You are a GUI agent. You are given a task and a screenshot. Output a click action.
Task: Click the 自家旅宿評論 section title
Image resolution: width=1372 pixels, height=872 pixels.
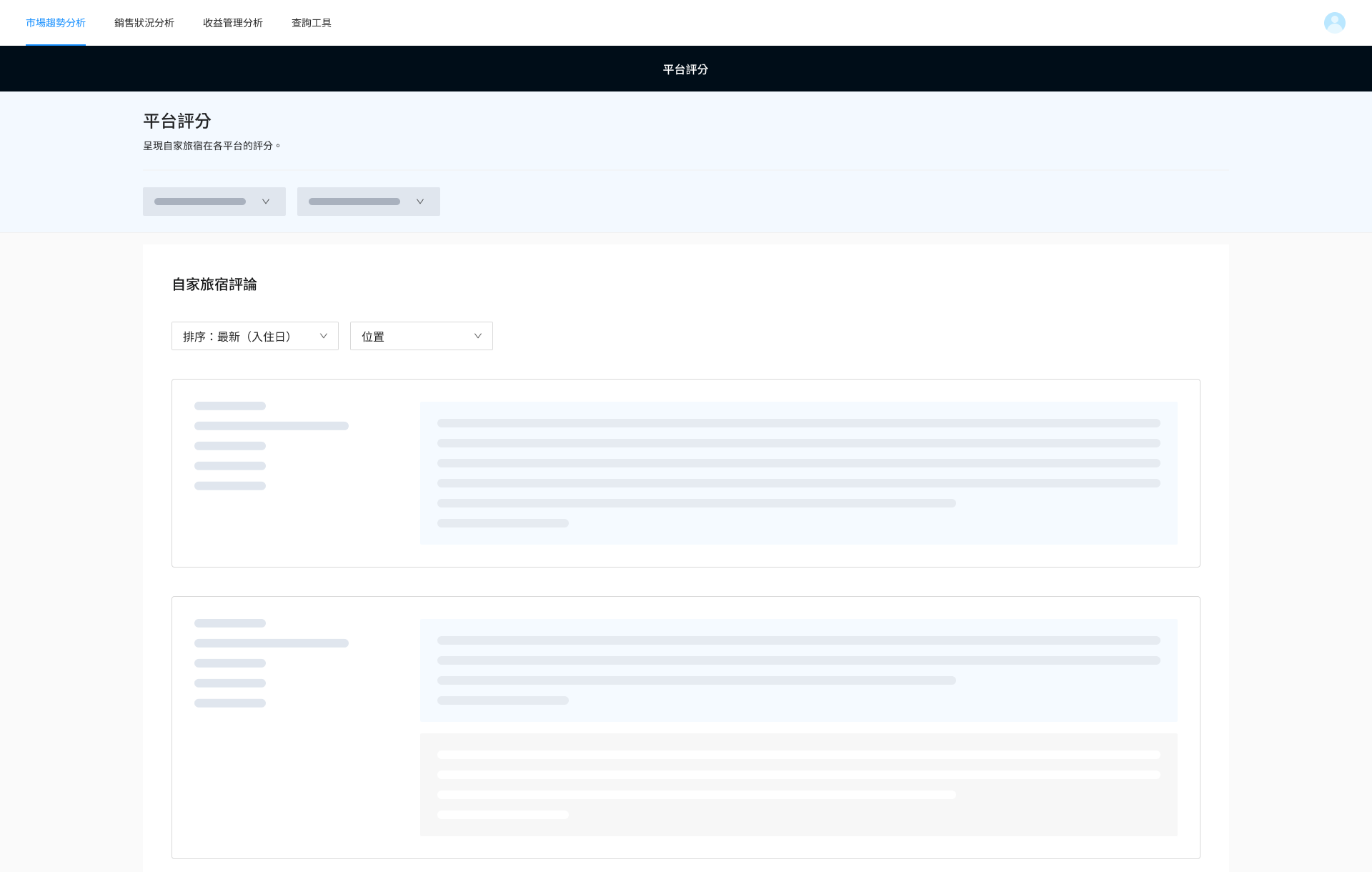214,284
